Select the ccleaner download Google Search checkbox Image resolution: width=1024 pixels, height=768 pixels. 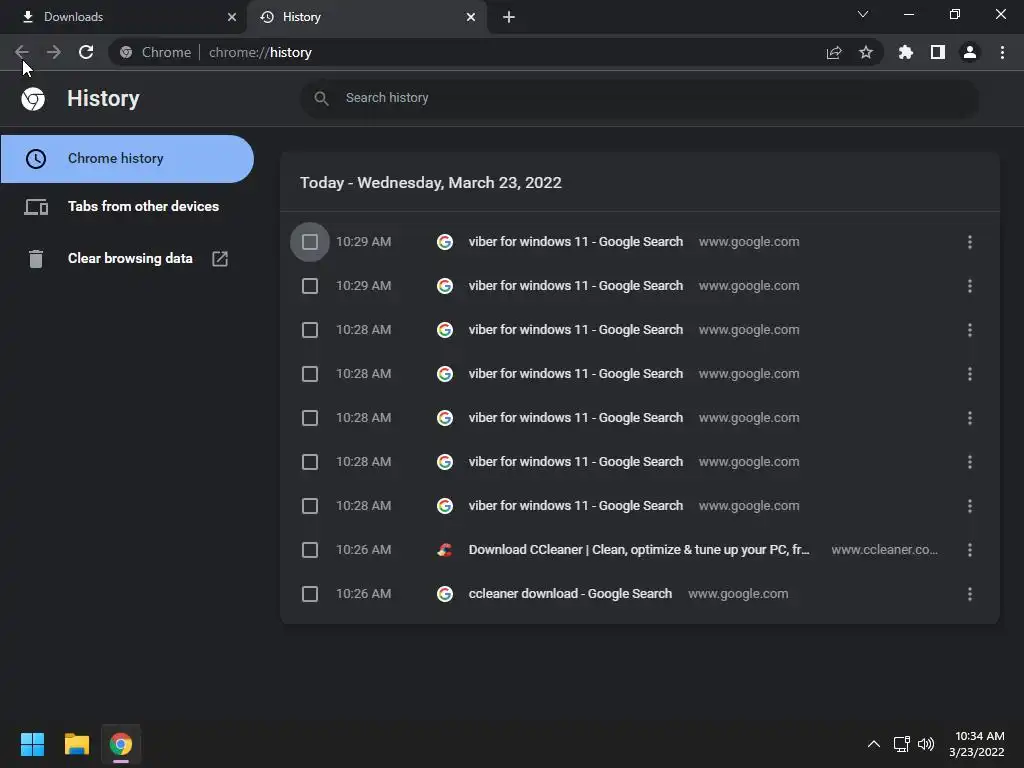coord(310,594)
